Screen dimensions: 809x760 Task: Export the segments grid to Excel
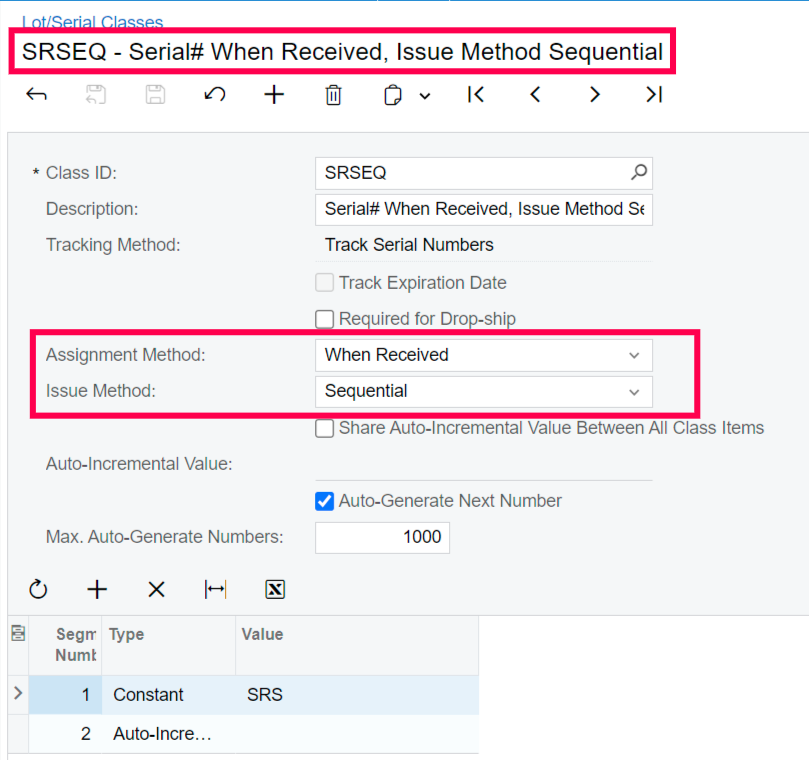coord(275,589)
